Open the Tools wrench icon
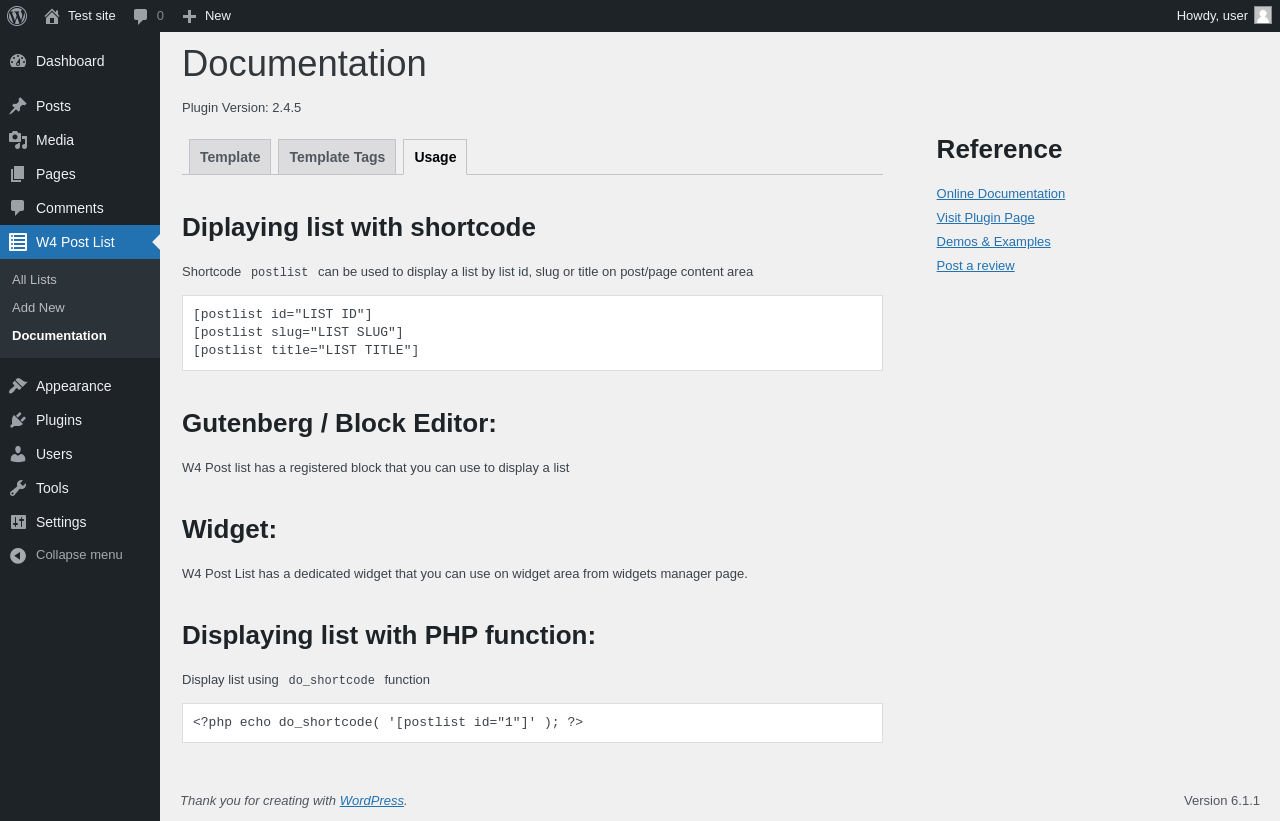 point(18,488)
